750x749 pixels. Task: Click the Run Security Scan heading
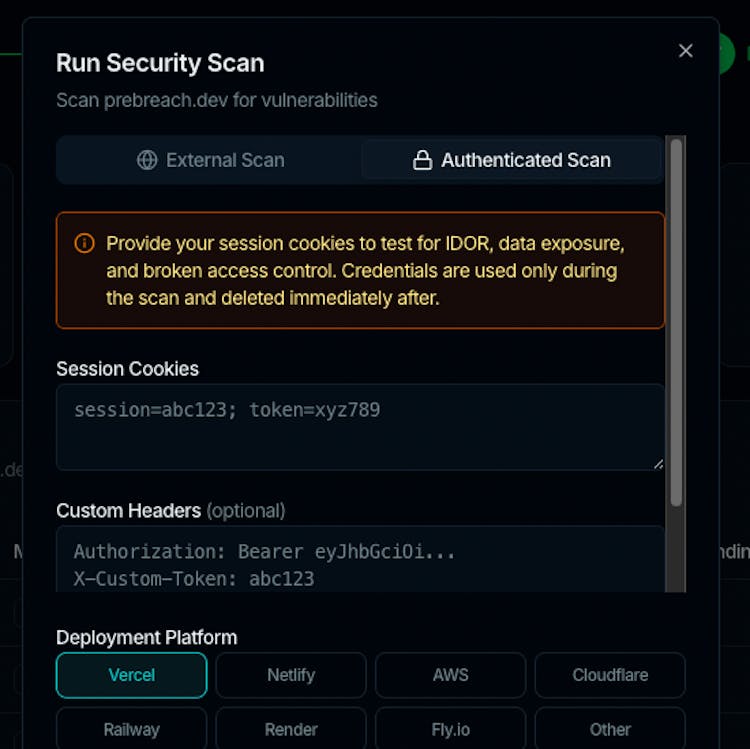point(160,63)
